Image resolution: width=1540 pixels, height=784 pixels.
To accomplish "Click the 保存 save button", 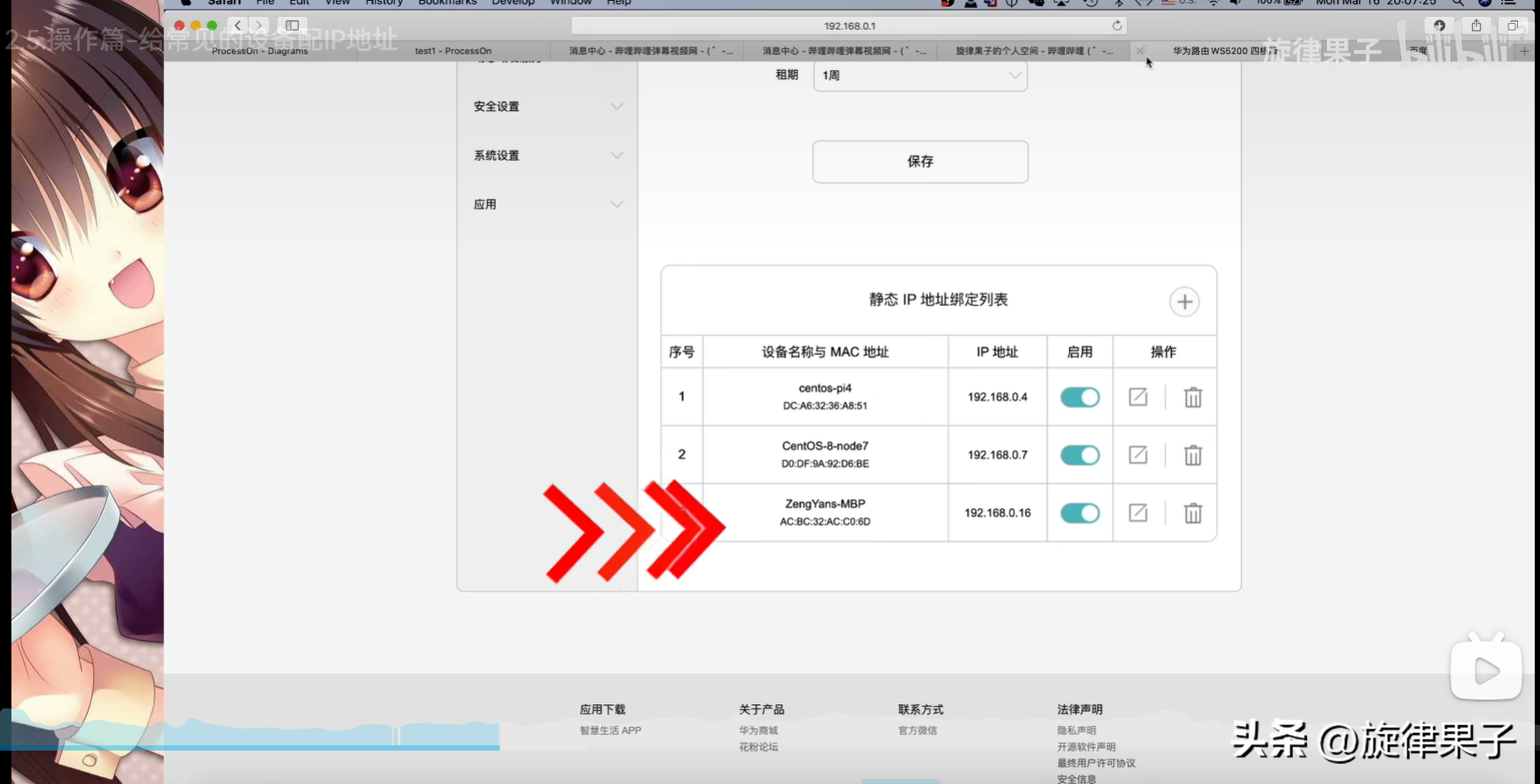I will [919, 162].
